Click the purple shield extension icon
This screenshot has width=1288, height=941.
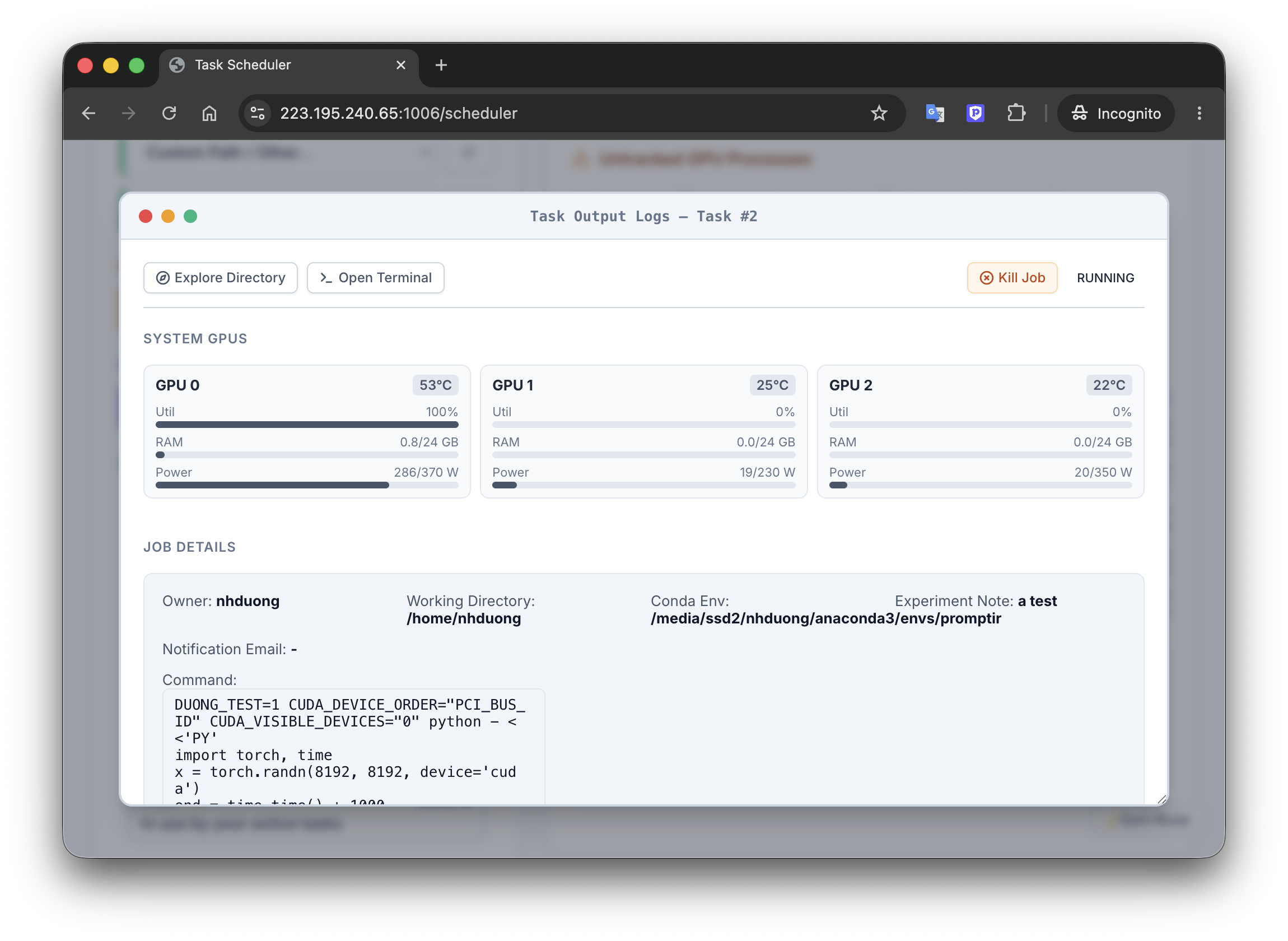975,113
